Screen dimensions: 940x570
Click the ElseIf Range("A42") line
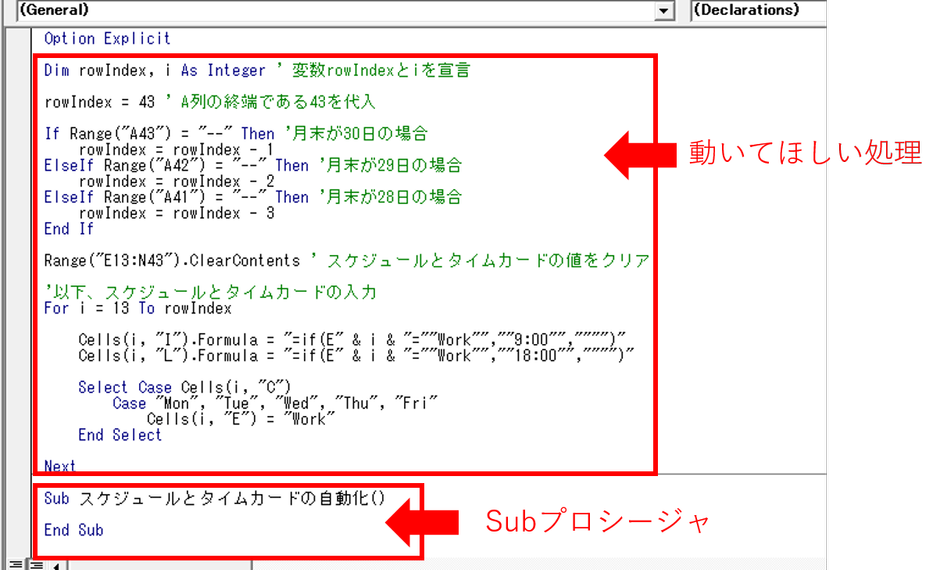pyautogui.click(x=252, y=165)
